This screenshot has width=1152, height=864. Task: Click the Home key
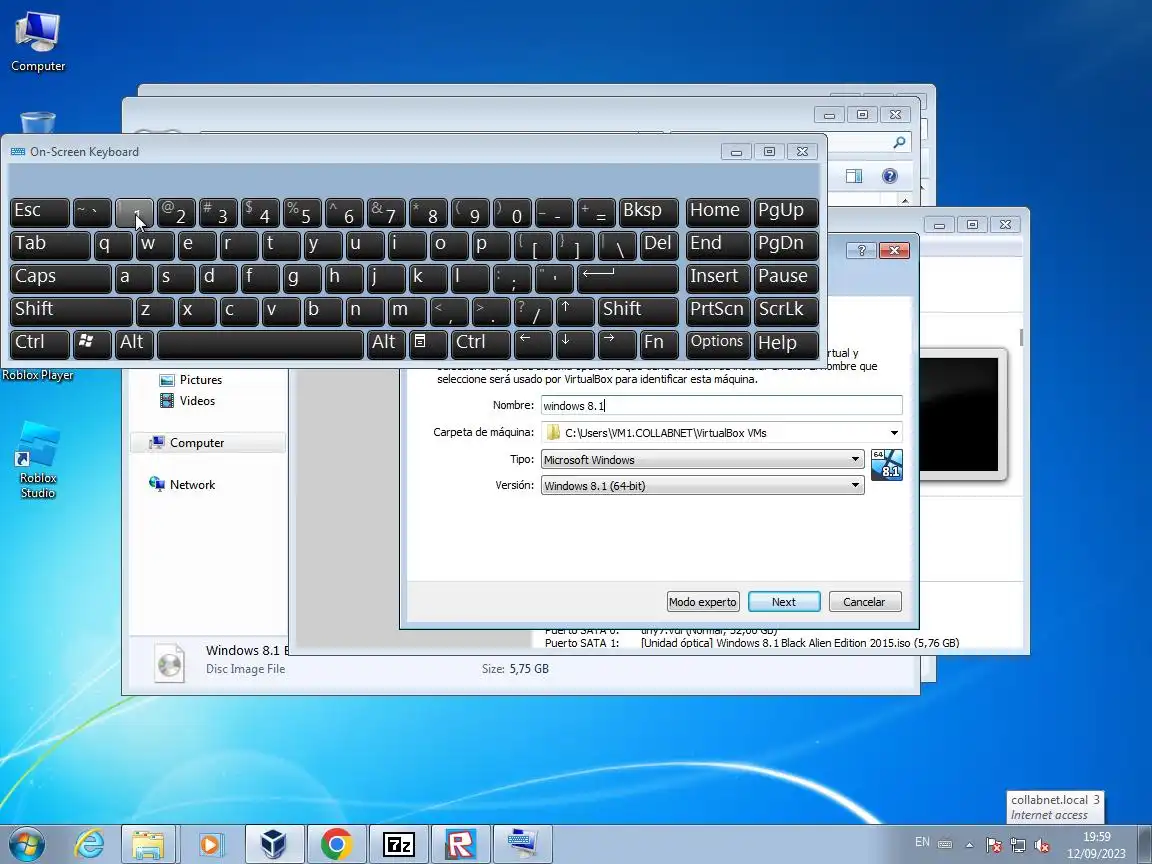point(718,212)
